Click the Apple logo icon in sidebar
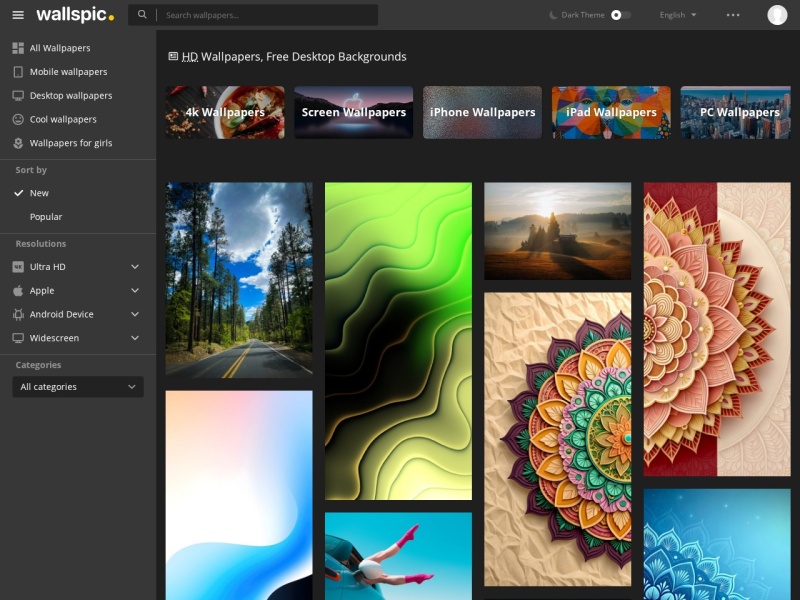The image size is (800, 600). pos(18,290)
